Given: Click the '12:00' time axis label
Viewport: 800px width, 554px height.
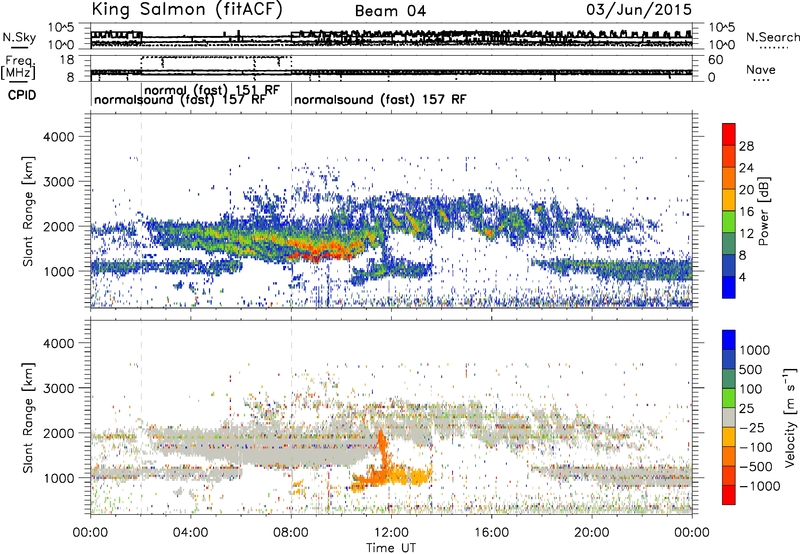Looking at the screenshot, I should pos(391,533).
